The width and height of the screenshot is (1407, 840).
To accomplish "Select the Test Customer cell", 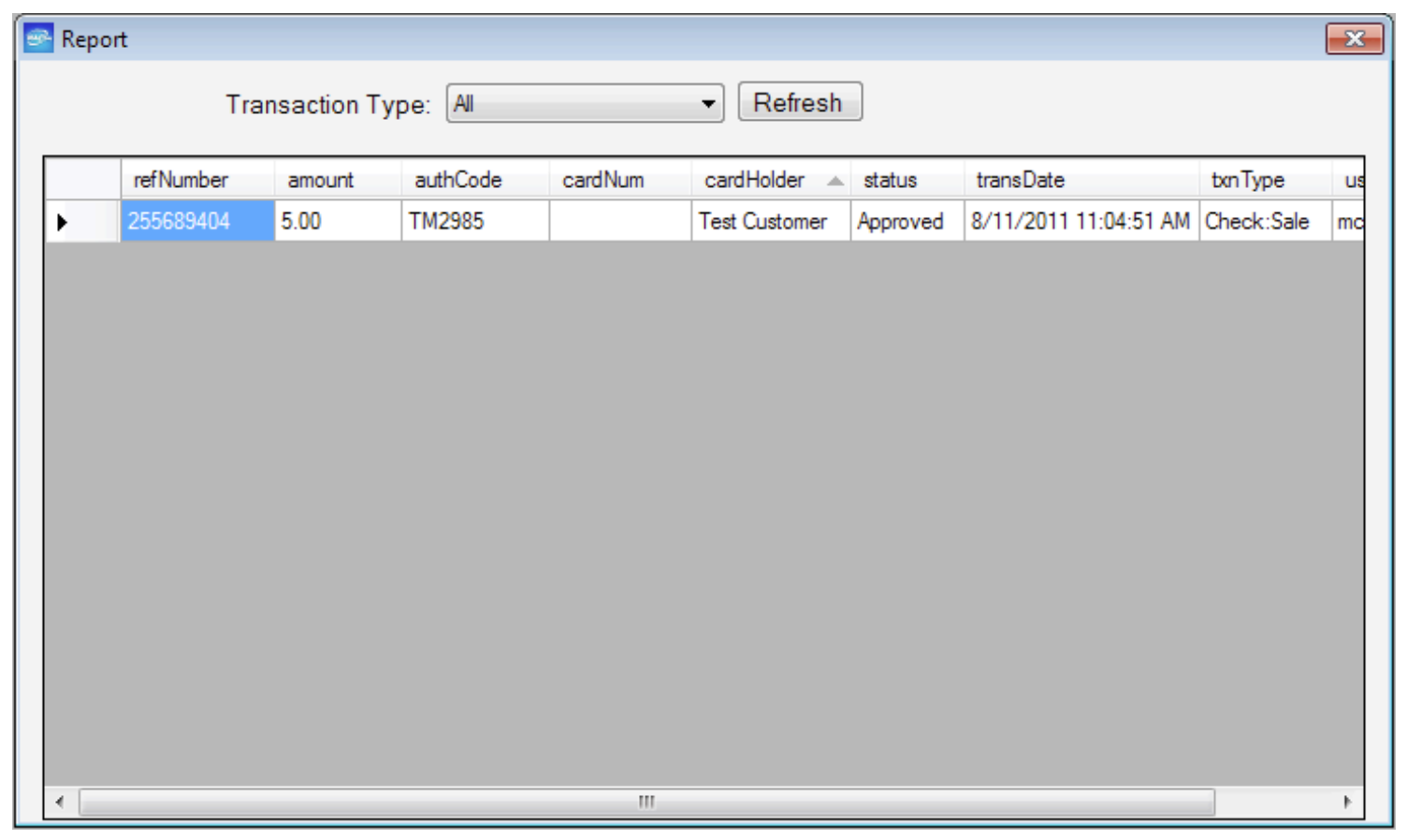I will pyautogui.click(x=769, y=222).
